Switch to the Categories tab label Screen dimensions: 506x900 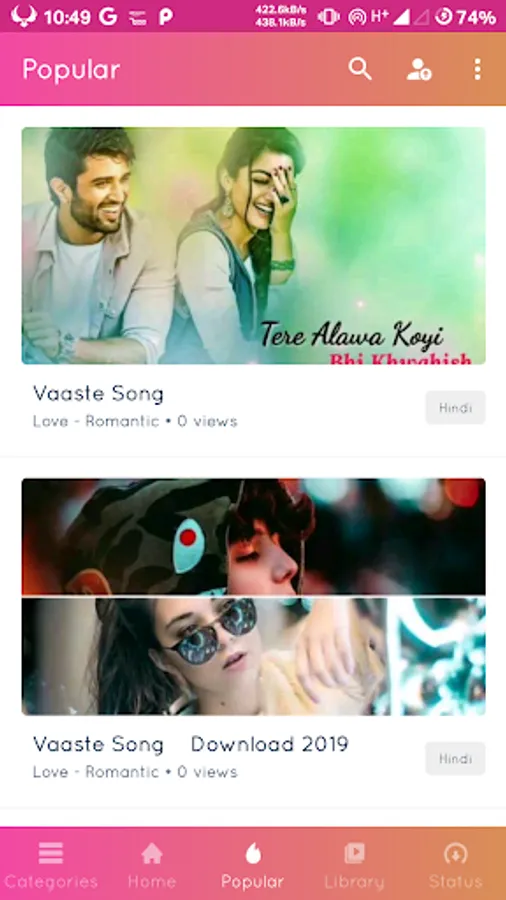(x=51, y=882)
